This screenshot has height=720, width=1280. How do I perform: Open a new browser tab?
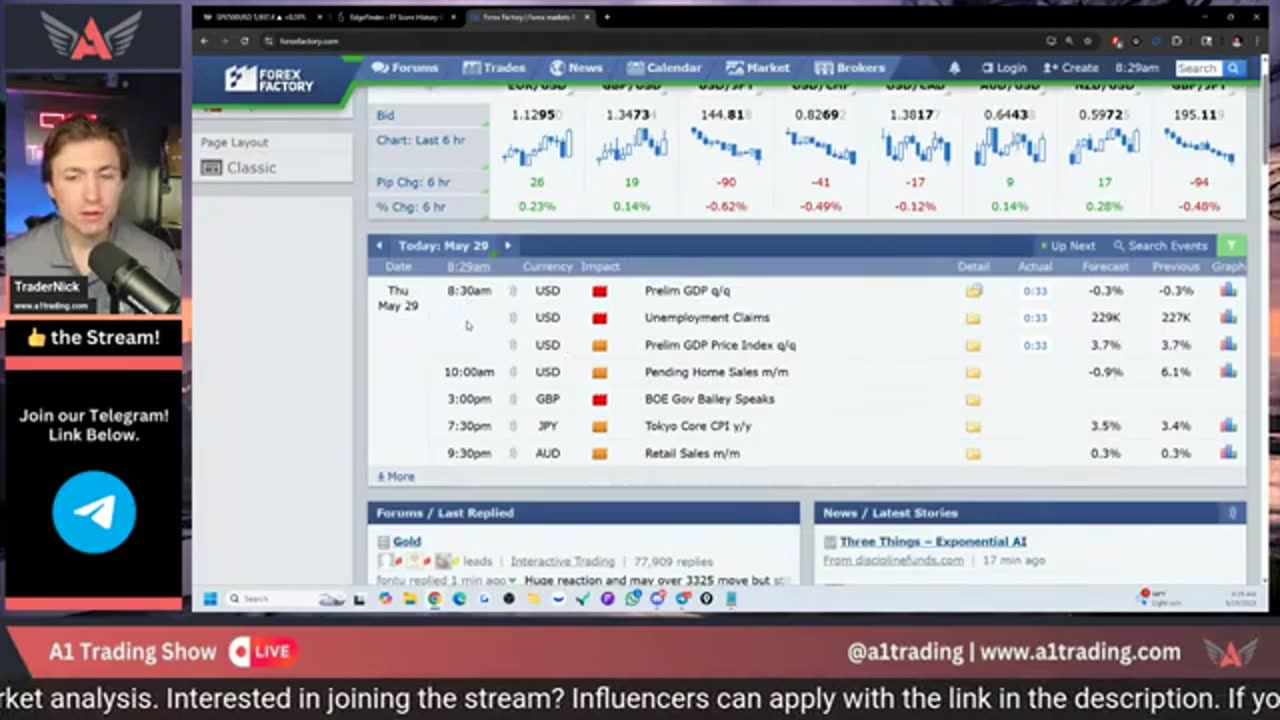pos(606,17)
